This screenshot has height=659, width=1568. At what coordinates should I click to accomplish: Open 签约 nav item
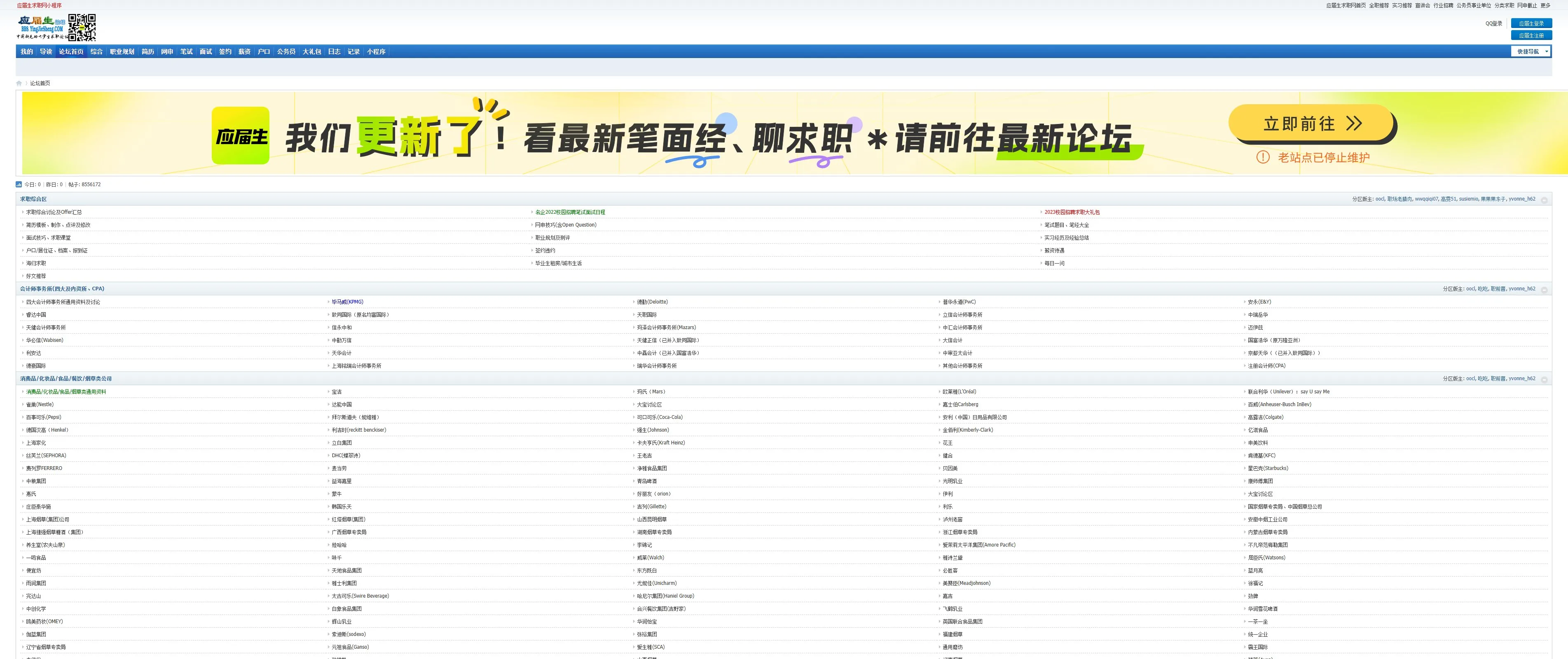click(225, 52)
